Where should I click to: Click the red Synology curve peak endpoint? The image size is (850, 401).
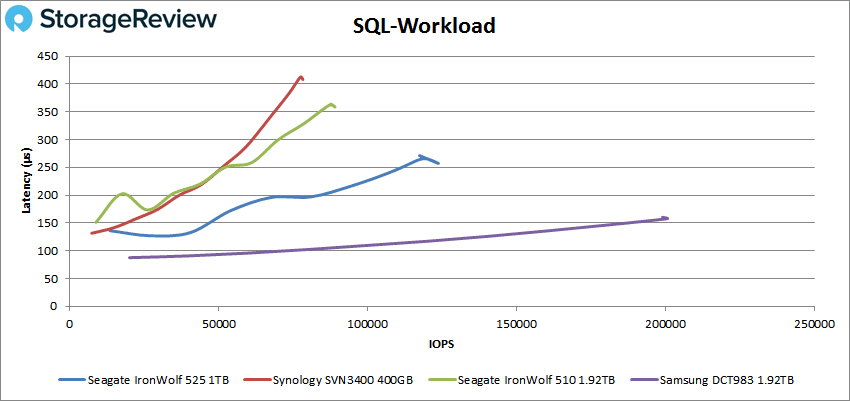[x=301, y=77]
